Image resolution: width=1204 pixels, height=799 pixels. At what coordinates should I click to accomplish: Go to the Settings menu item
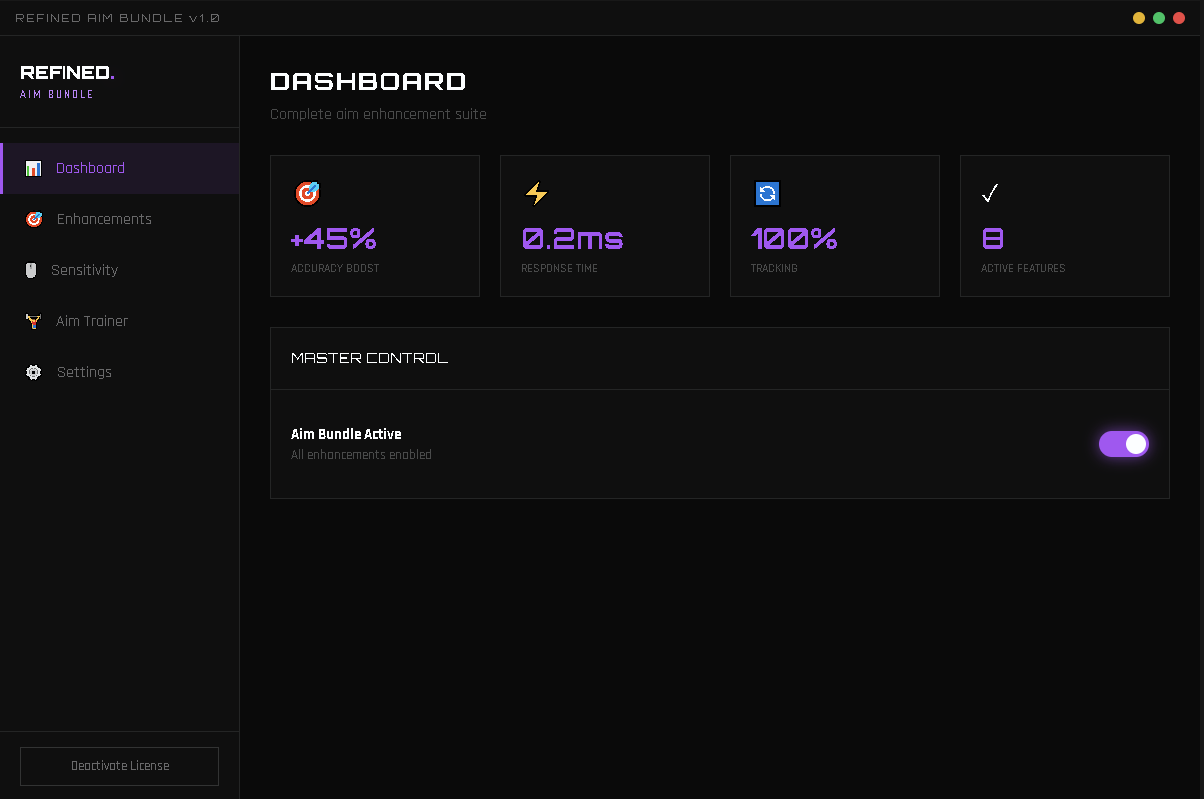pyautogui.click(x=84, y=372)
